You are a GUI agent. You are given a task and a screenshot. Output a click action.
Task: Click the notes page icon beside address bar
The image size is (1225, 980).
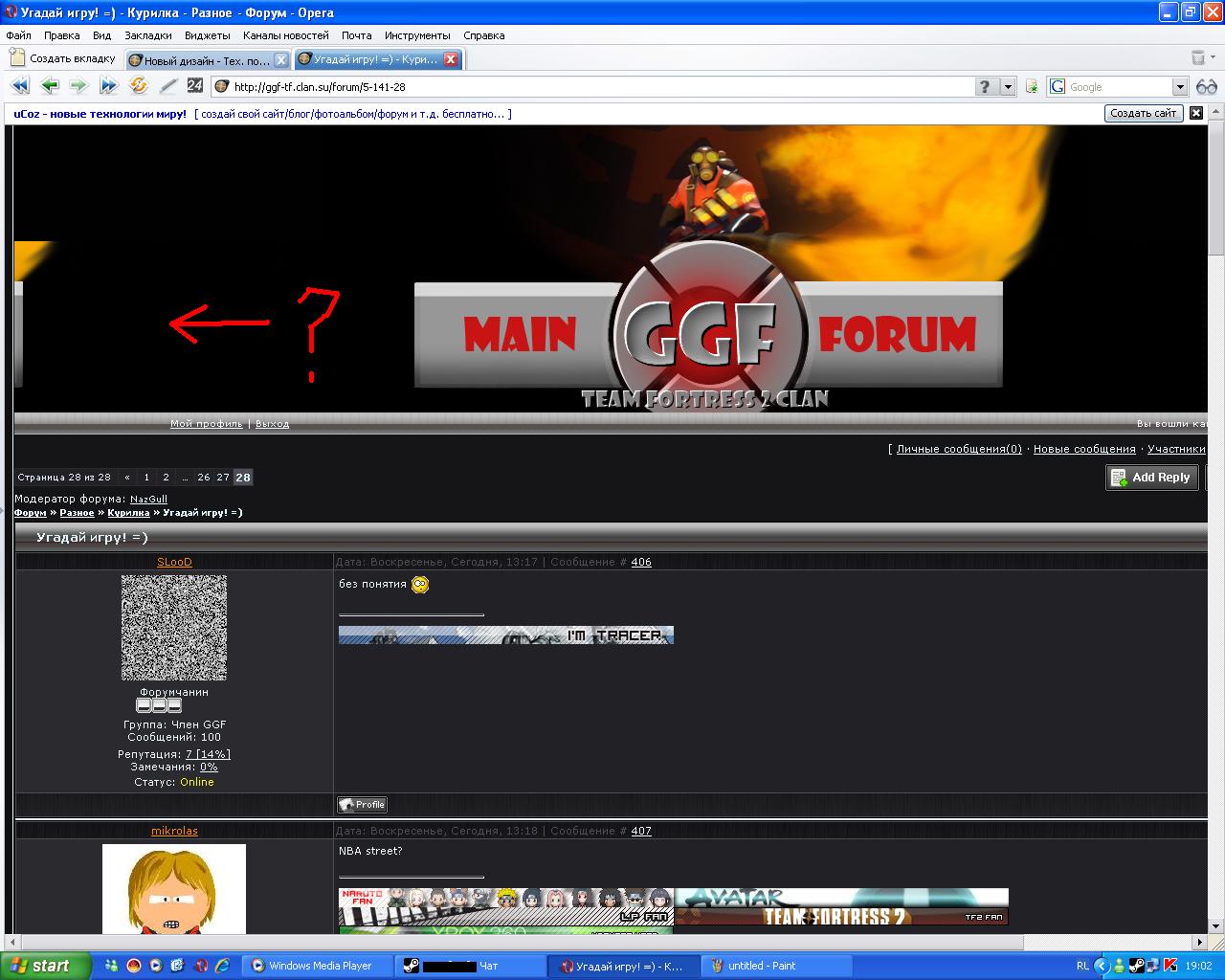tap(1032, 86)
